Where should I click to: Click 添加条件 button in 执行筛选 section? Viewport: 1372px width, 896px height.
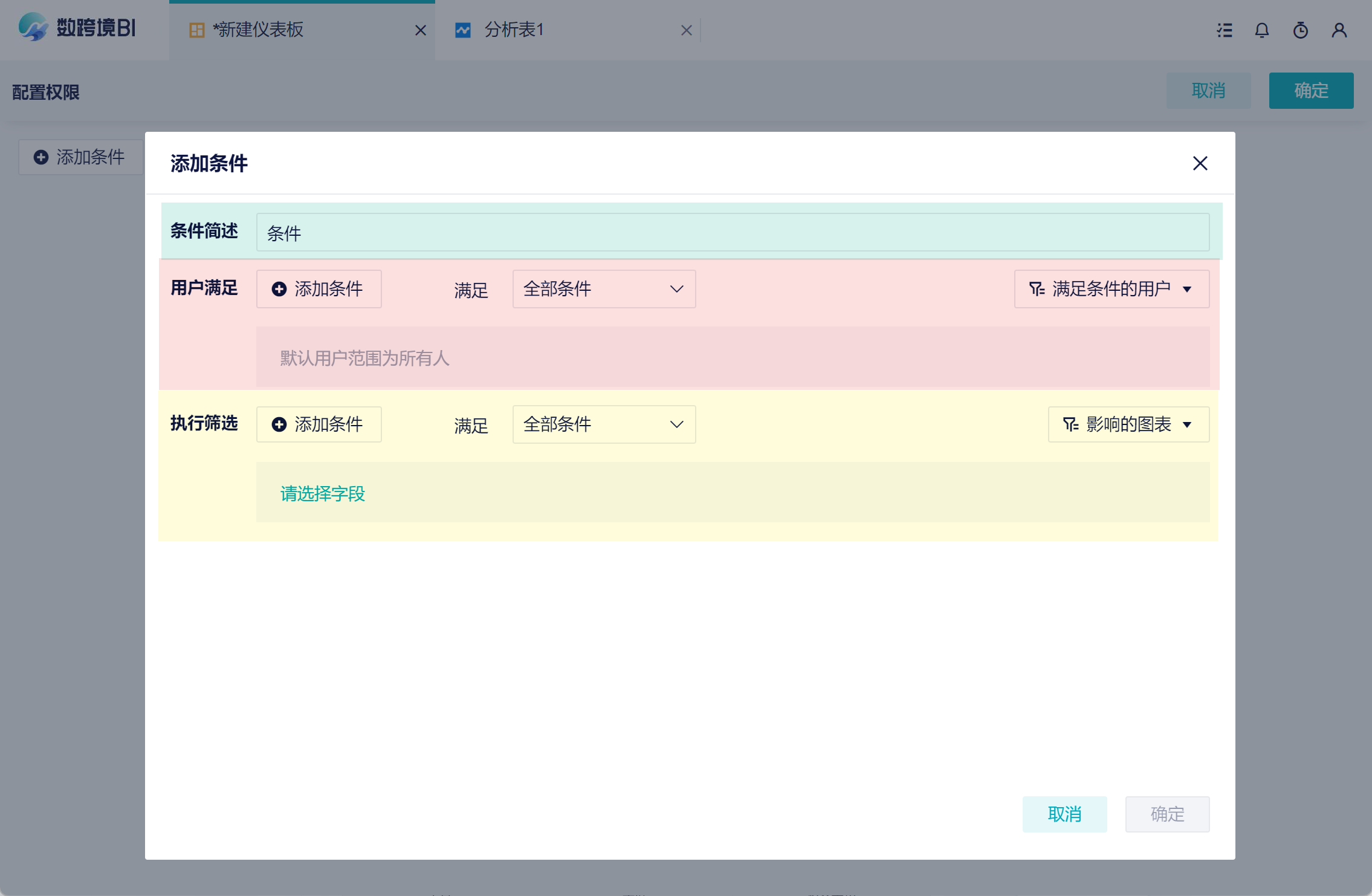coord(319,424)
